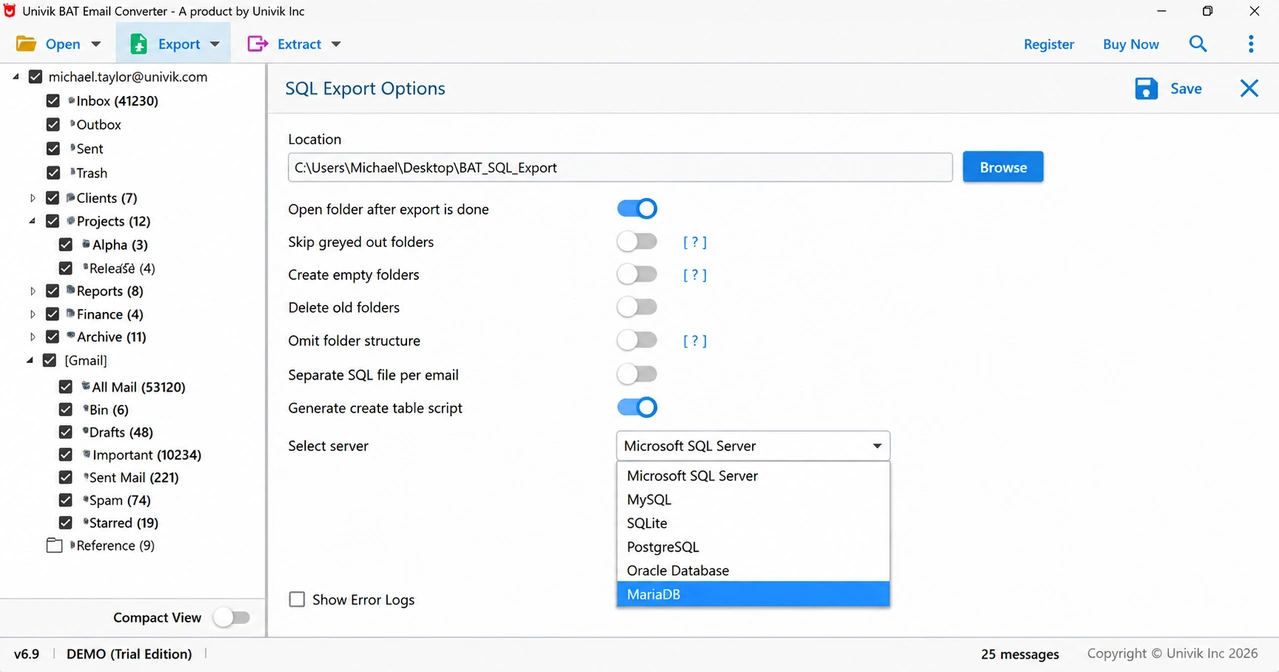Open the three-dot more options menu

[1251, 44]
